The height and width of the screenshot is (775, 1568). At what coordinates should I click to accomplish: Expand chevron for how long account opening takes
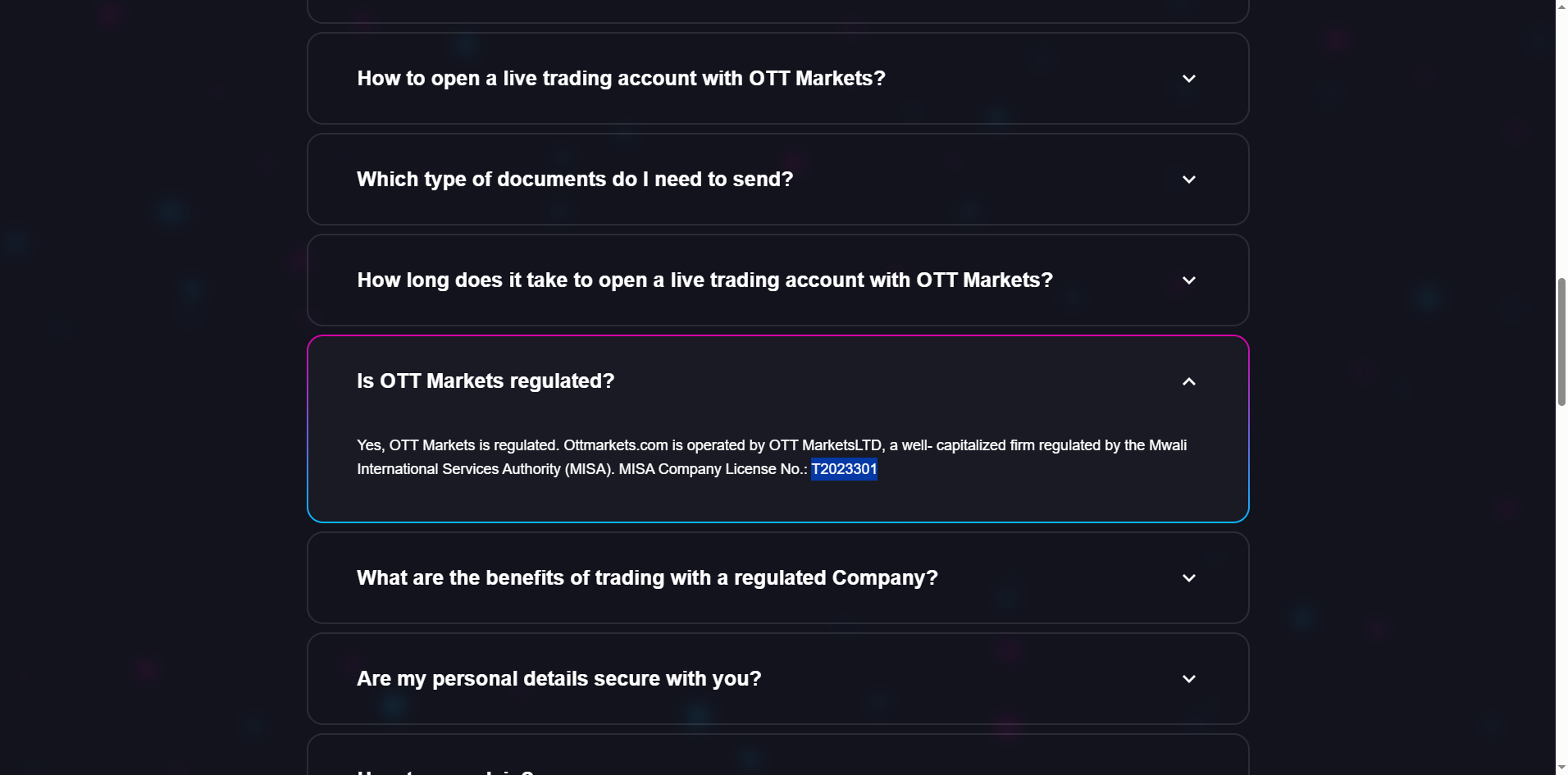tap(1188, 280)
